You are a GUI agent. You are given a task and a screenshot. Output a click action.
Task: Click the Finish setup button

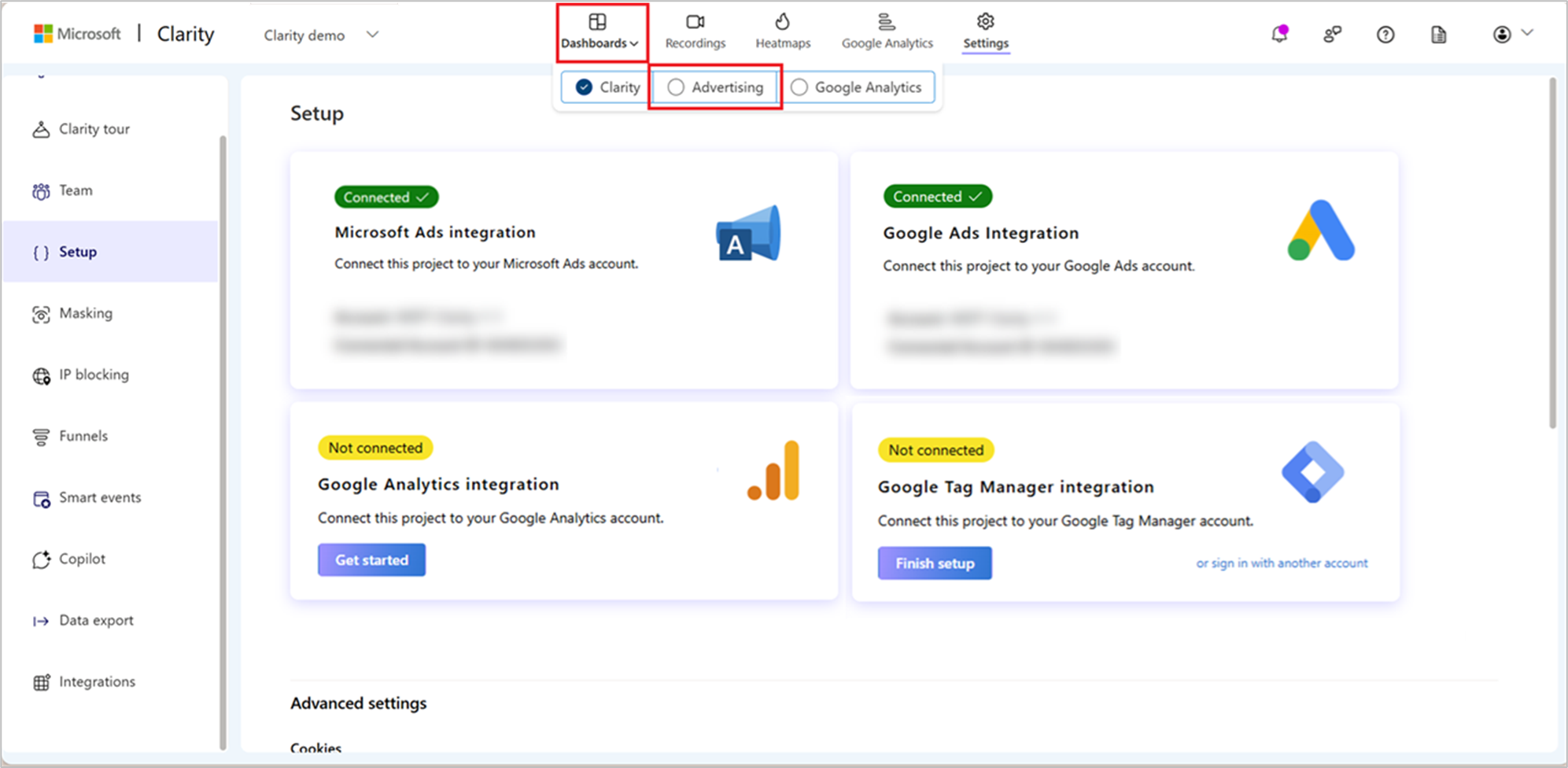[x=935, y=563]
